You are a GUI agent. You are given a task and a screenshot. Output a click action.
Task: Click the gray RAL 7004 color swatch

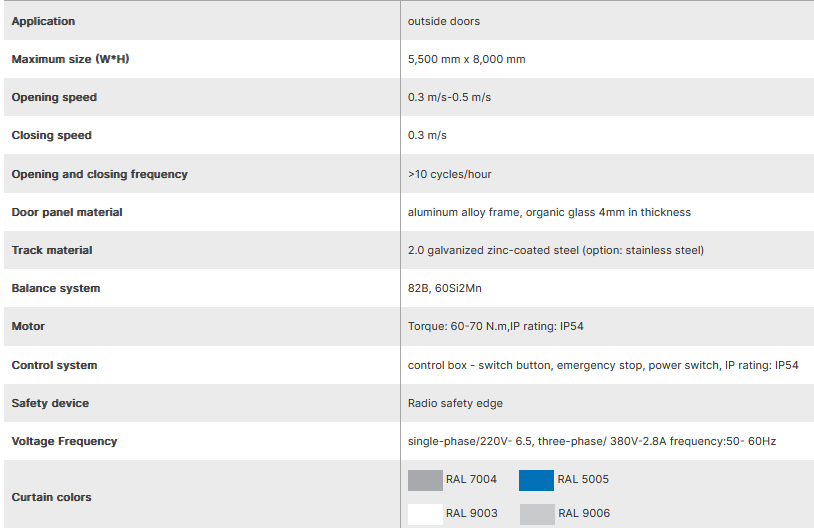(x=425, y=480)
